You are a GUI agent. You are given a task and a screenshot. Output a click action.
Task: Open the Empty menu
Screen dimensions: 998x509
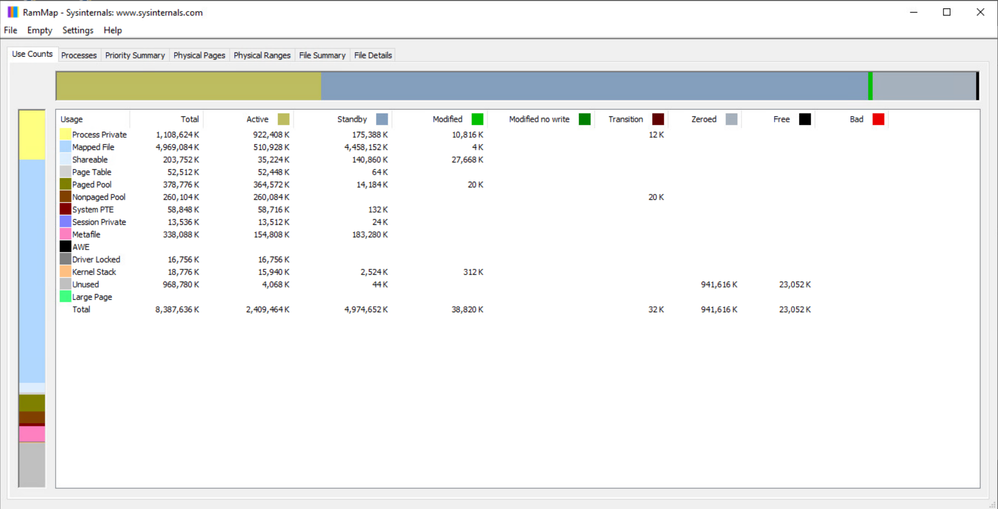point(39,31)
